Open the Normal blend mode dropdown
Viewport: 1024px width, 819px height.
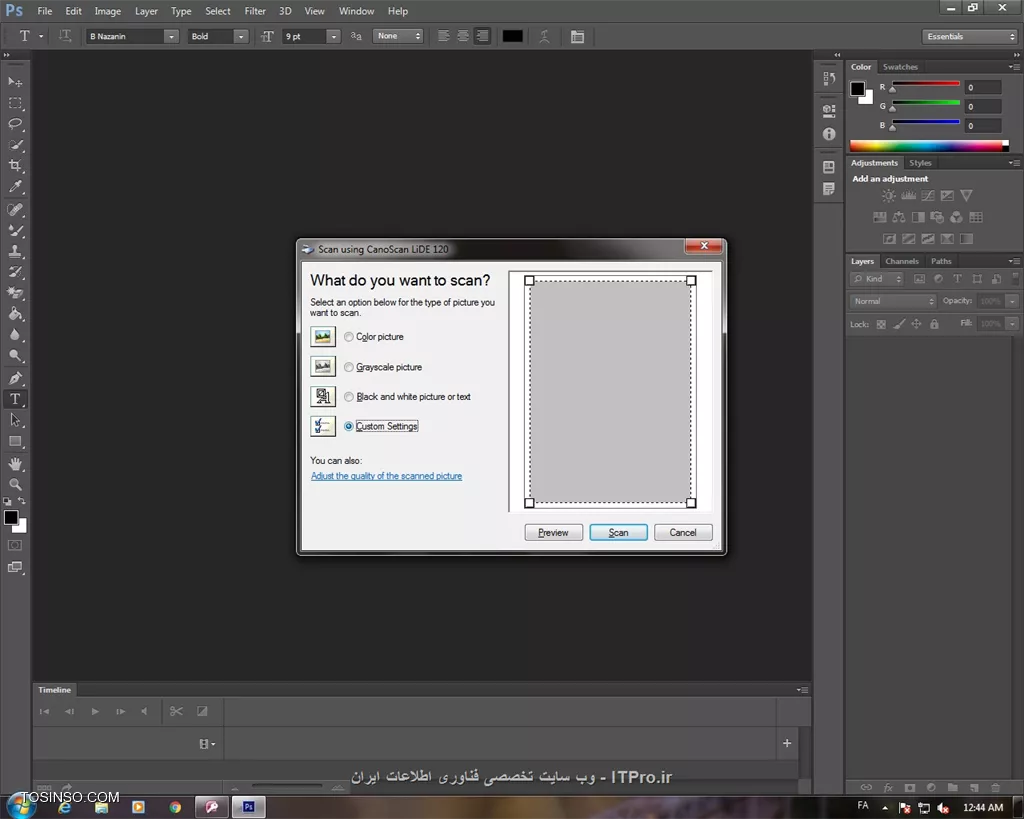892,301
